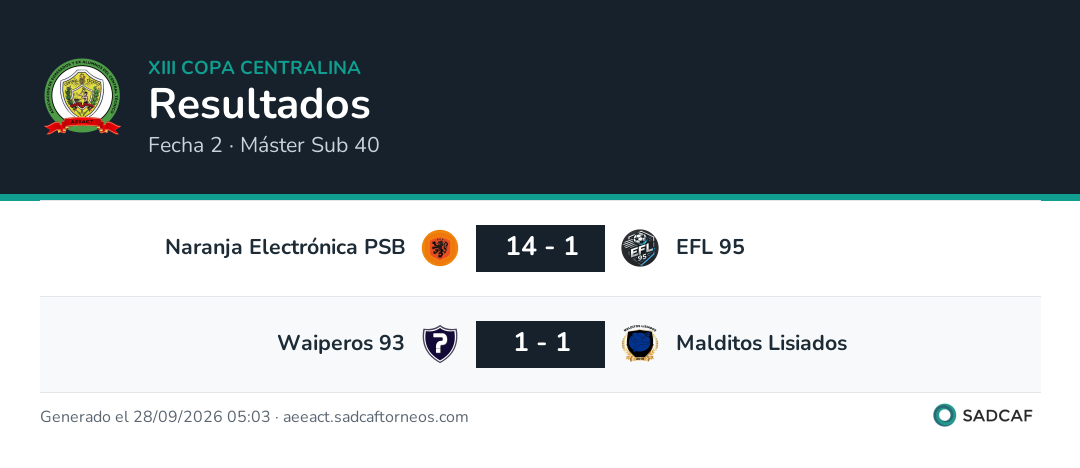Screen dimensions: 1080x468
Task: Click the teal divider bar under header
Action: [540, 197]
